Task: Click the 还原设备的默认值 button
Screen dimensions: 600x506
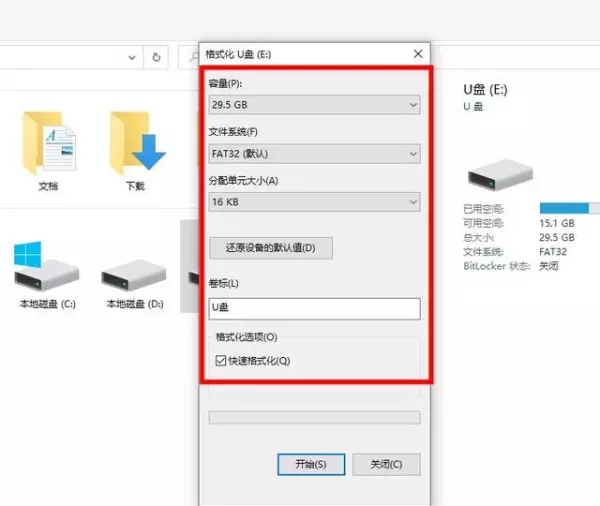Action: [x=271, y=248]
